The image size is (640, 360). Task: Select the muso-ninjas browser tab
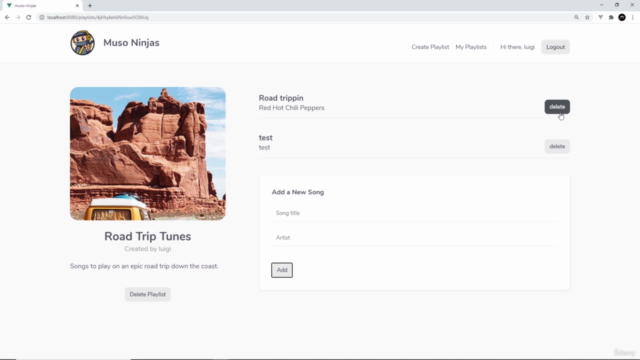coord(41,6)
